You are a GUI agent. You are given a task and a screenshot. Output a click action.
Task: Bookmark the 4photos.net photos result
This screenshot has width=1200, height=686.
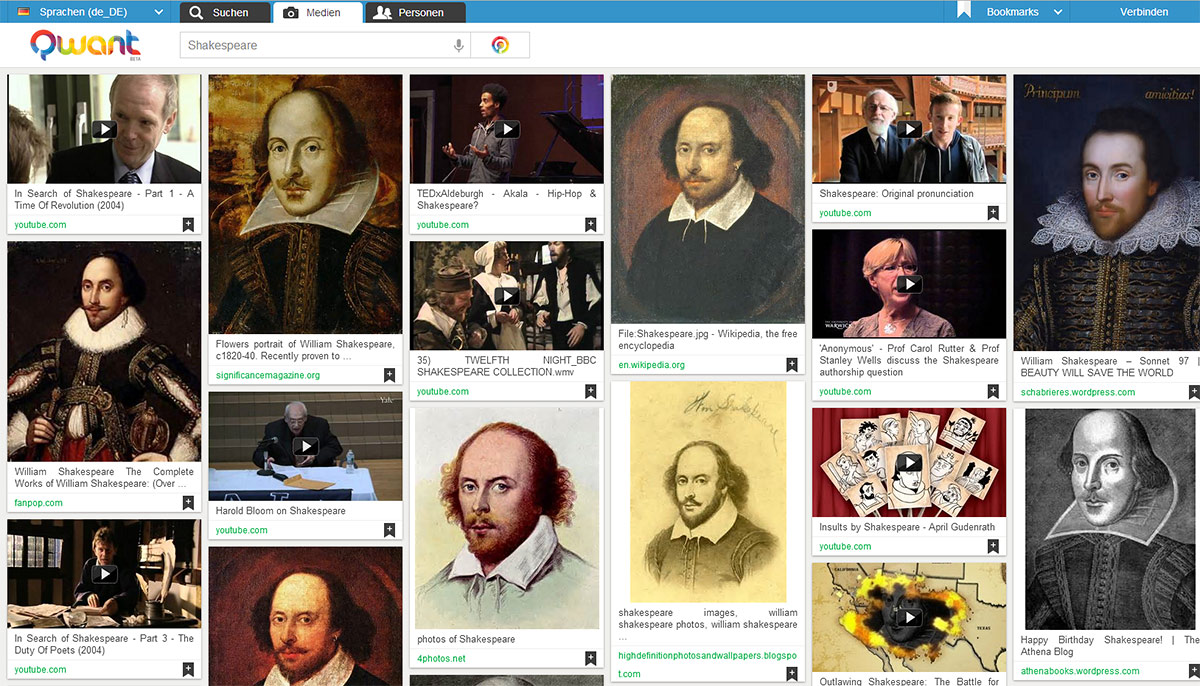(591, 659)
